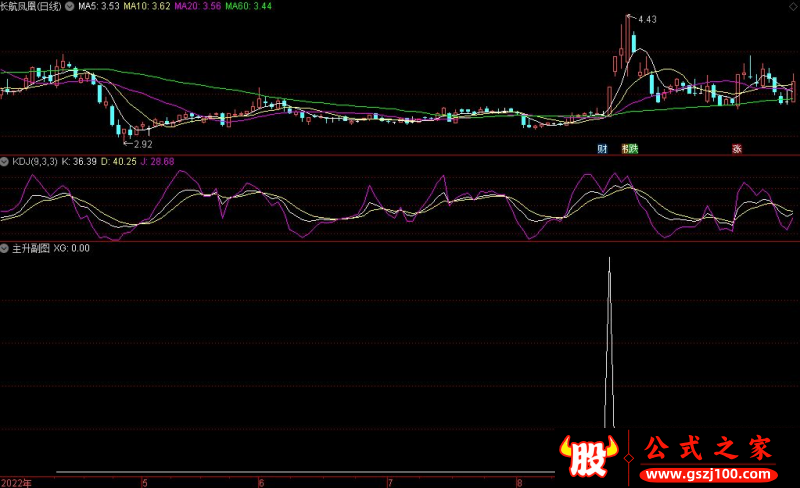Click the horizontal gray scrollbar near the timeline
Screen dimensions: 800x488
coord(305,472)
